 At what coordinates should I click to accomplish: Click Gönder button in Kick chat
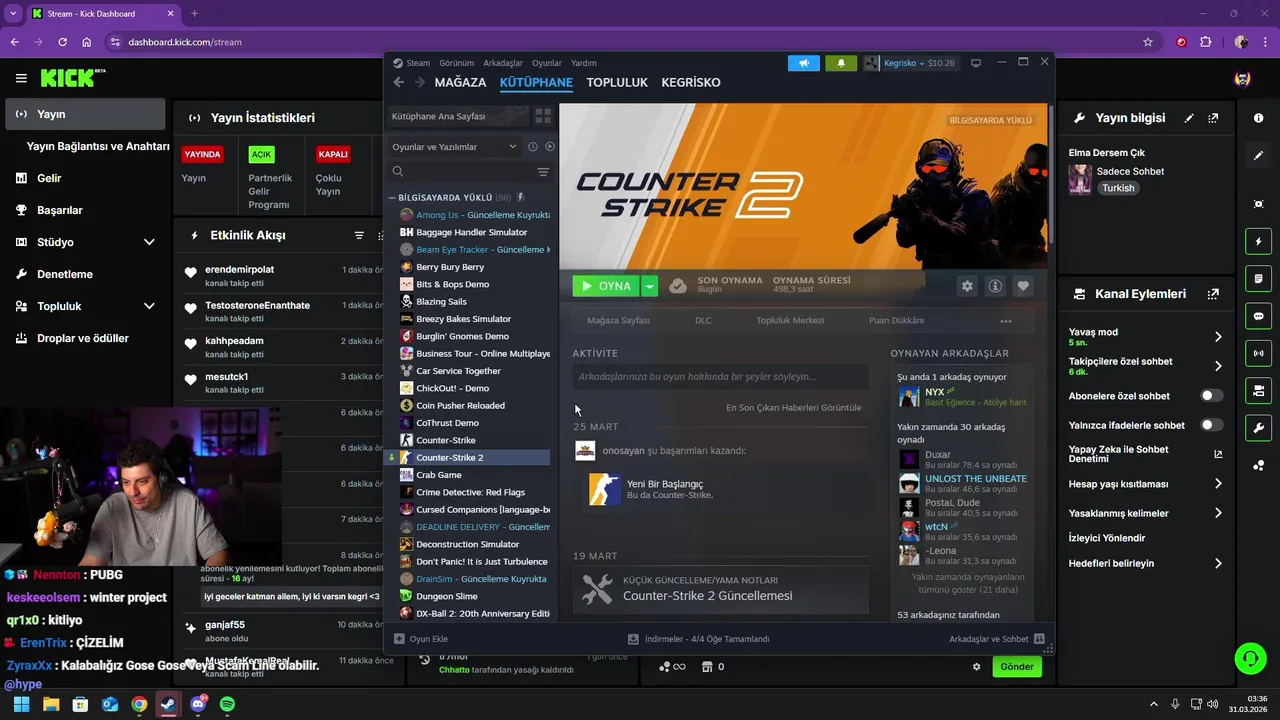pos(1017,667)
